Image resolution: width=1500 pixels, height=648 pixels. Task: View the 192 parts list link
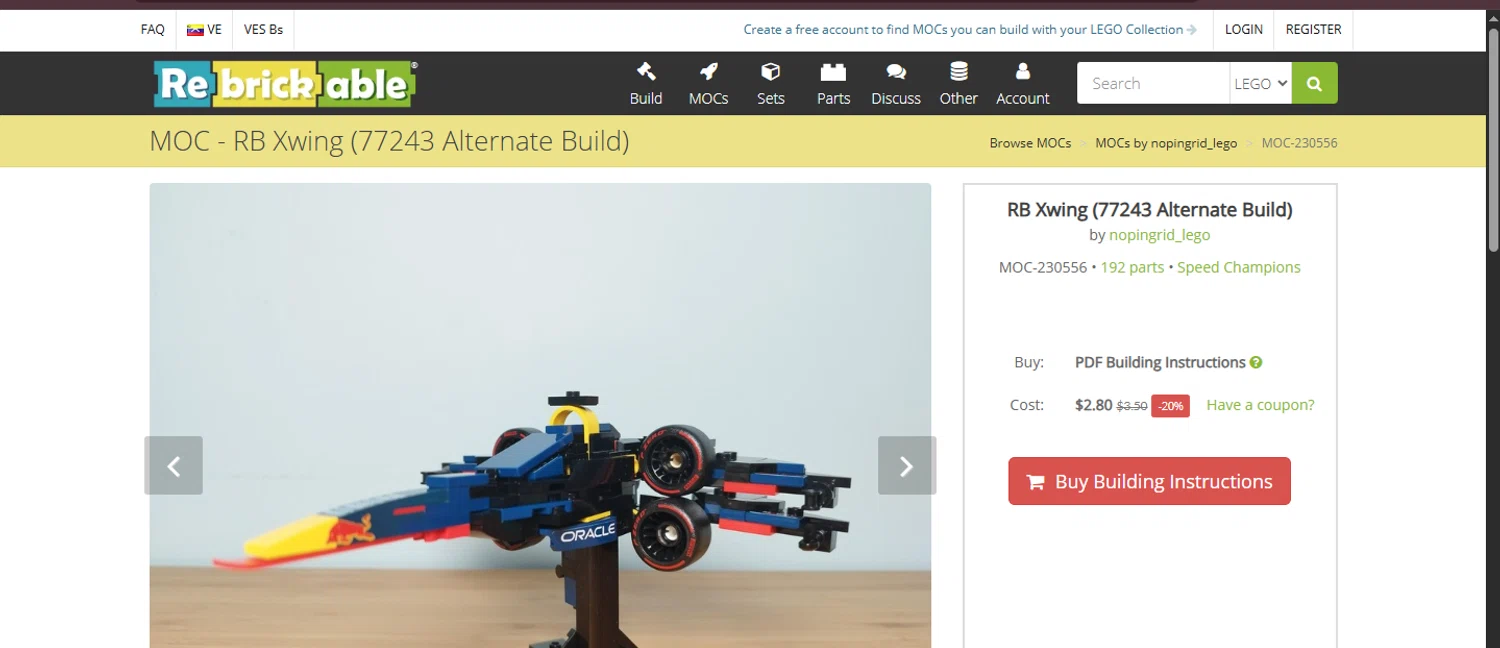point(1132,267)
